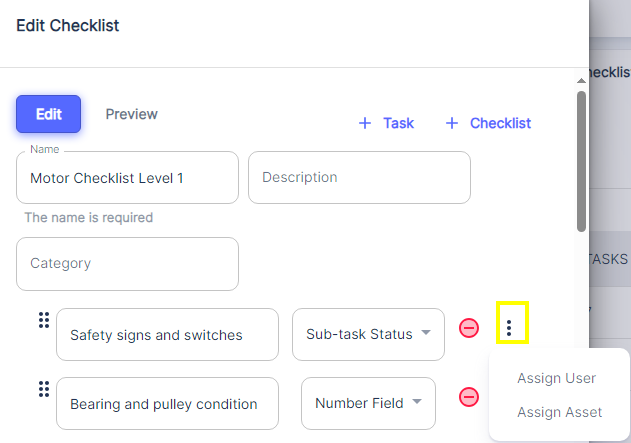Click the vertical scrollbar thumb
The width and height of the screenshot is (631, 443).
581,160
